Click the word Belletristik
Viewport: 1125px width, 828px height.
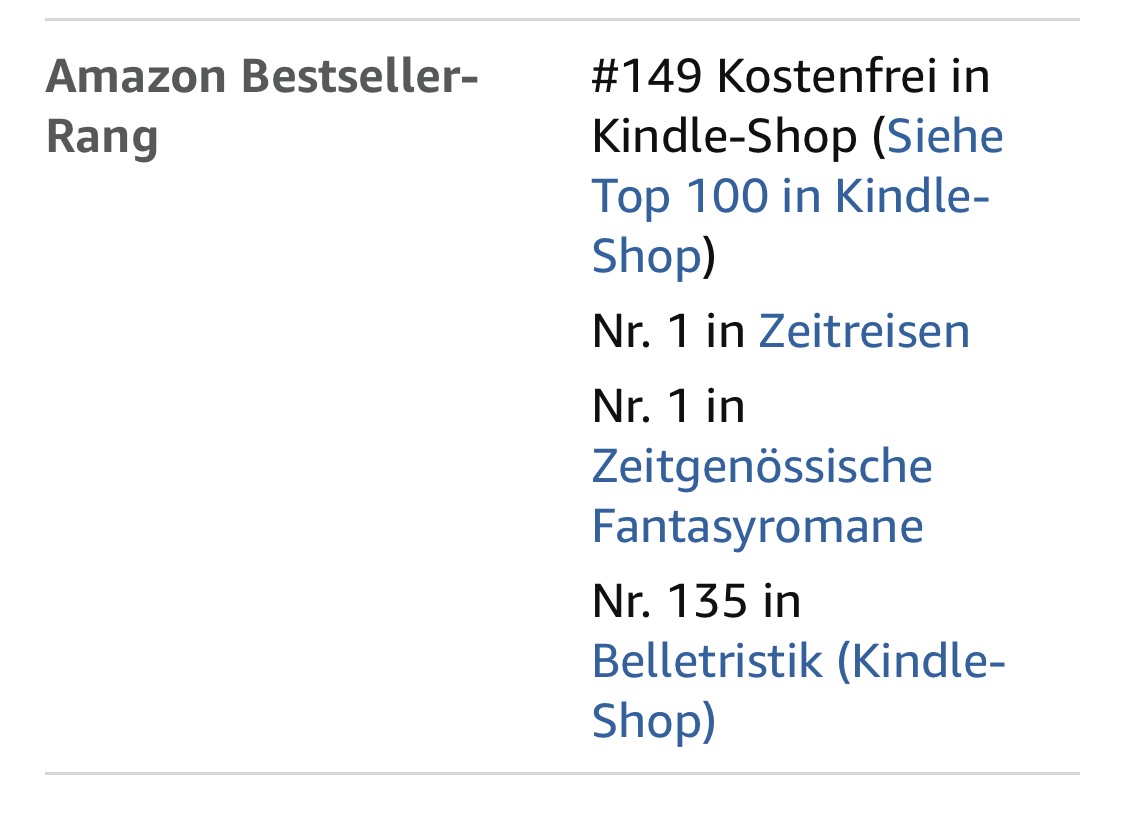click(707, 662)
